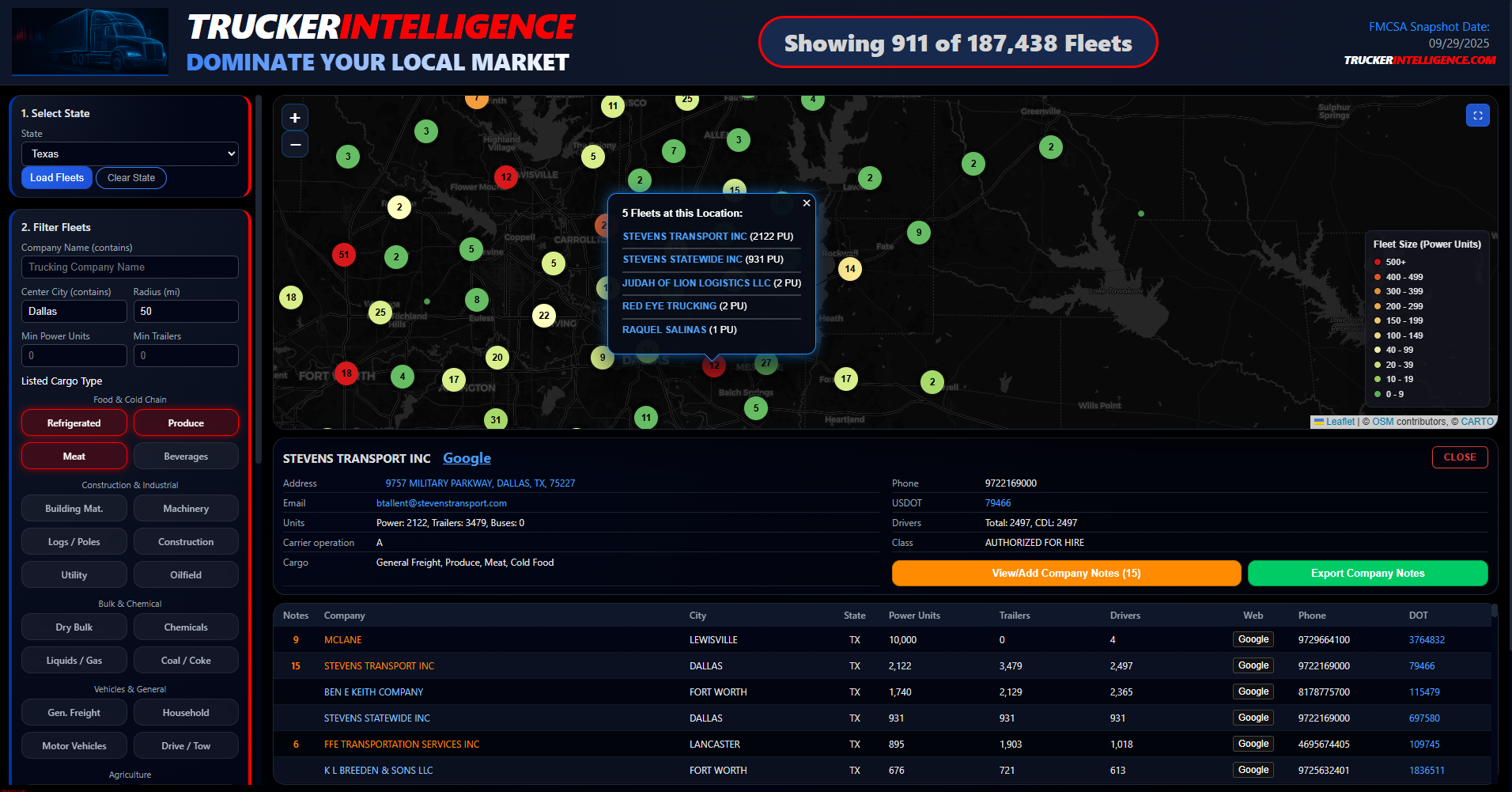Zoom out on the fleet map
The image size is (1512, 792).
click(295, 144)
